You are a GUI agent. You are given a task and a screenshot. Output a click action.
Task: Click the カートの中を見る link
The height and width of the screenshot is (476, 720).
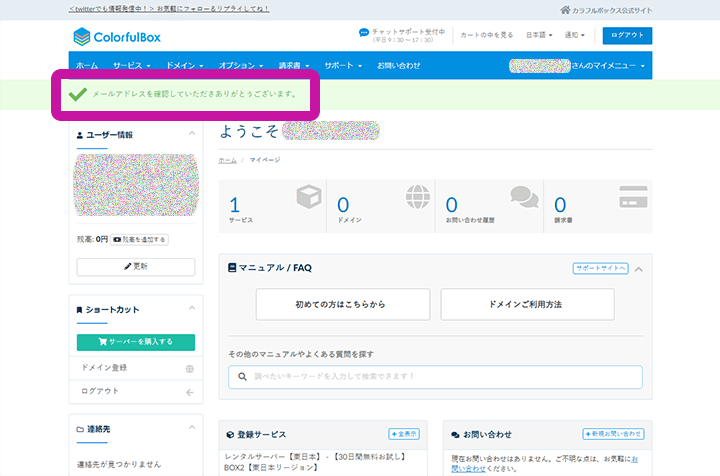click(x=487, y=36)
